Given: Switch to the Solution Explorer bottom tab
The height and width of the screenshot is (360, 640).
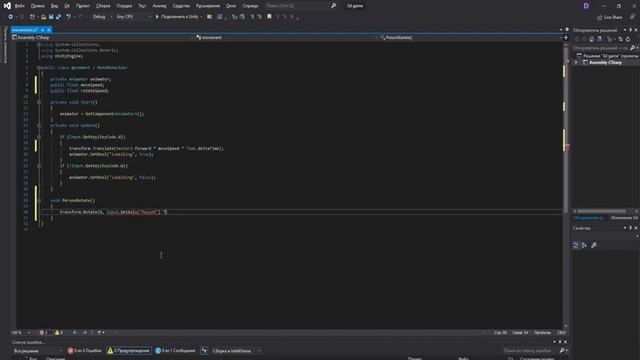Looking at the screenshot, I should tap(589, 218).
